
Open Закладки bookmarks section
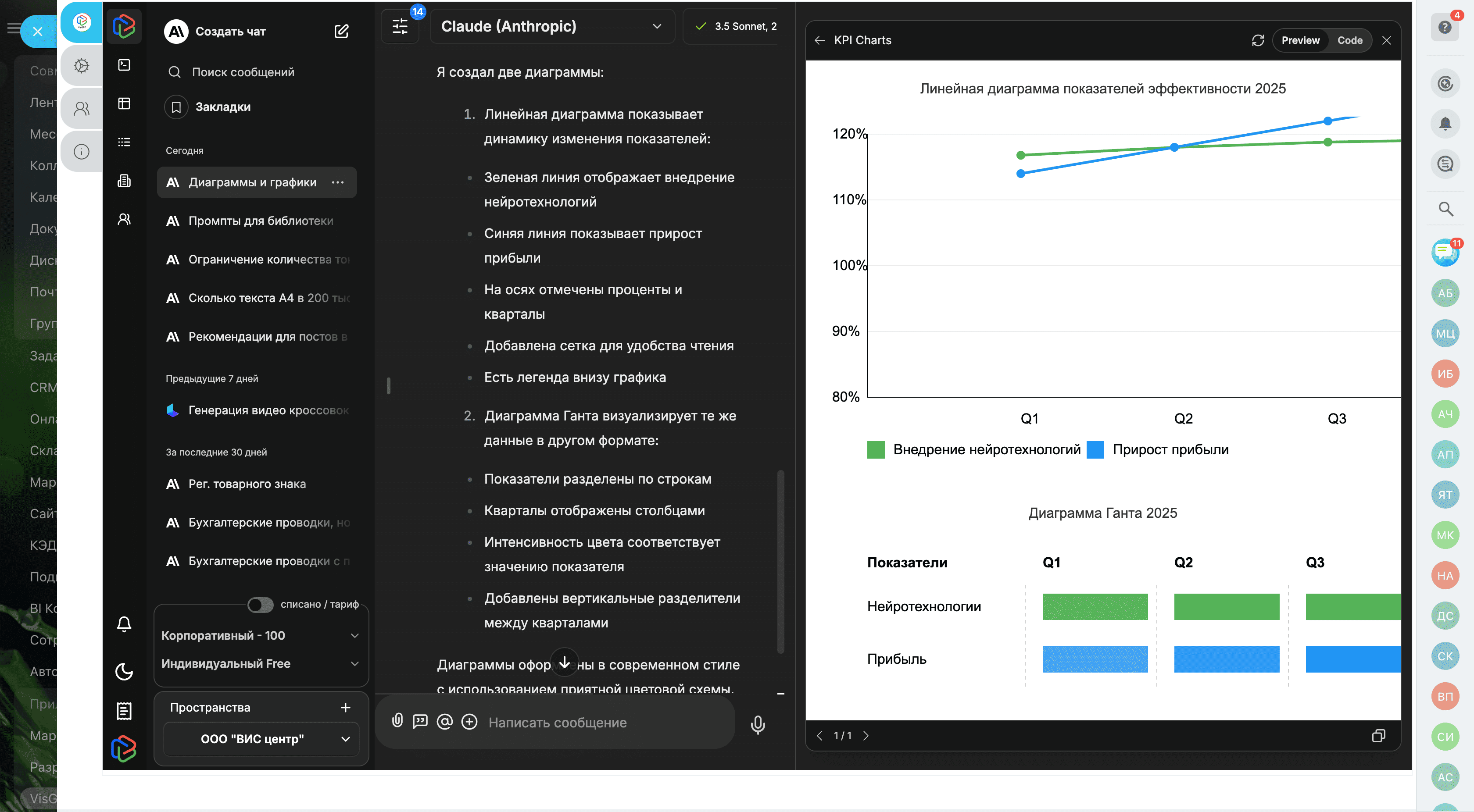coord(222,107)
